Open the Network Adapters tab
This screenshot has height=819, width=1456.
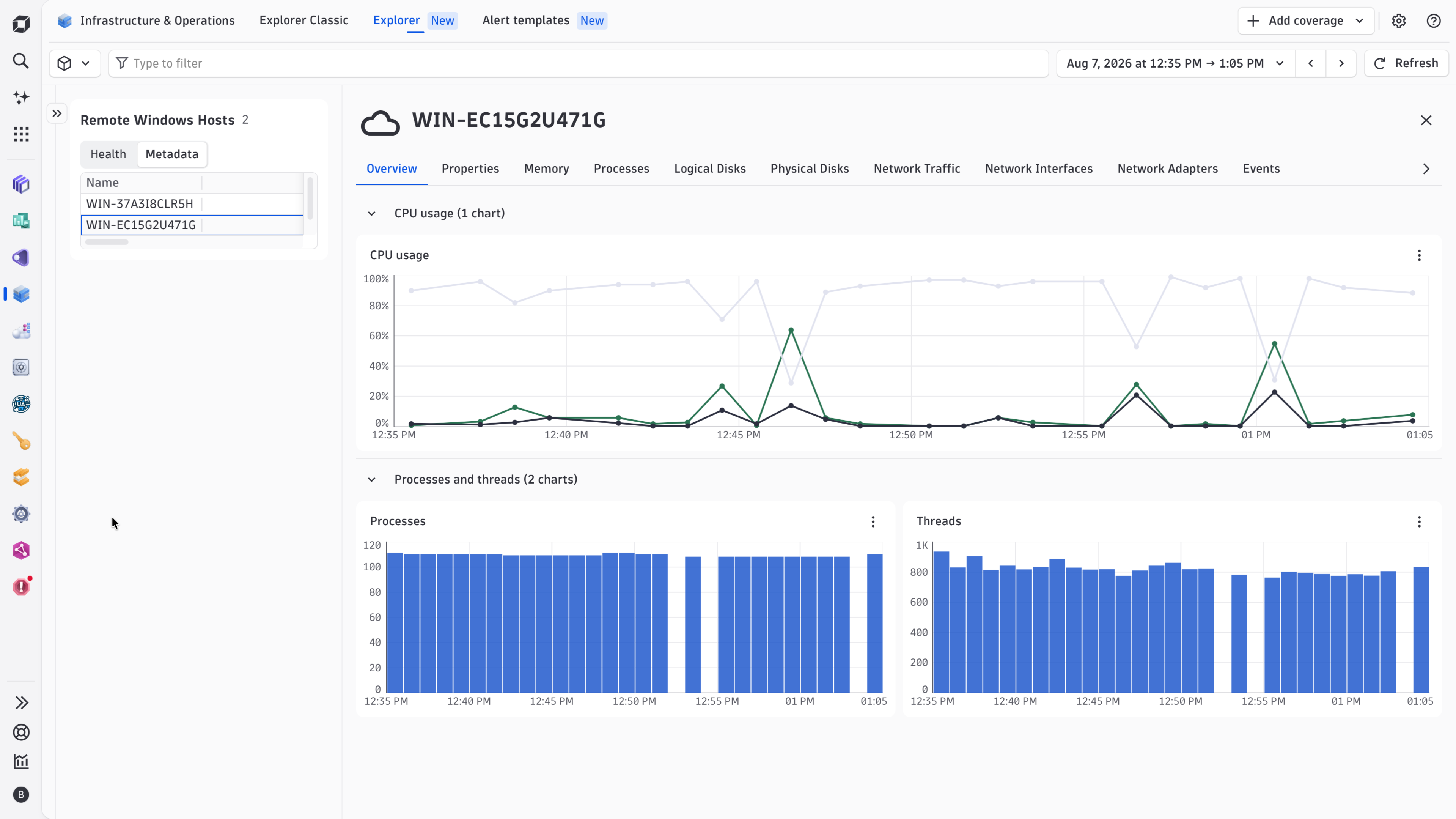pyautogui.click(x=1167, y=169)
